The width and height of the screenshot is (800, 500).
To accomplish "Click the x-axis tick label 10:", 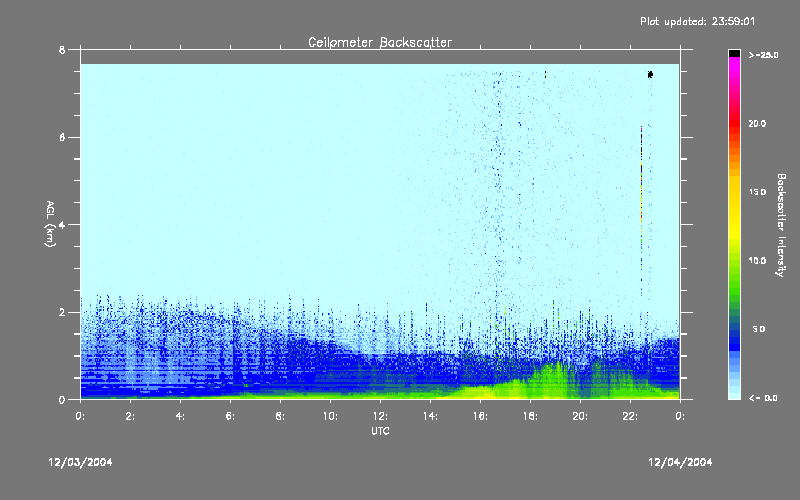I will (x=330, y=416).
